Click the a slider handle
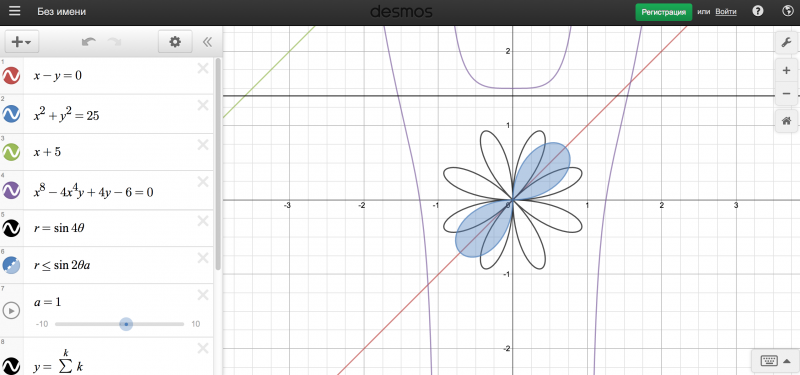 (126, 324)
